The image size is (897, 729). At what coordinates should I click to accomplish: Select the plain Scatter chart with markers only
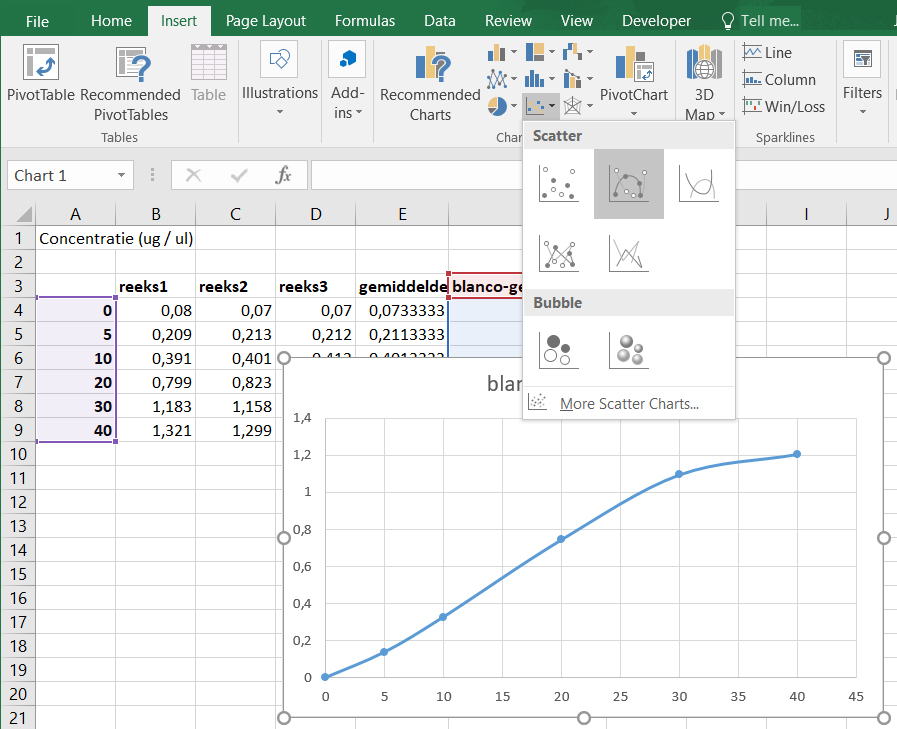click(558, 184)
